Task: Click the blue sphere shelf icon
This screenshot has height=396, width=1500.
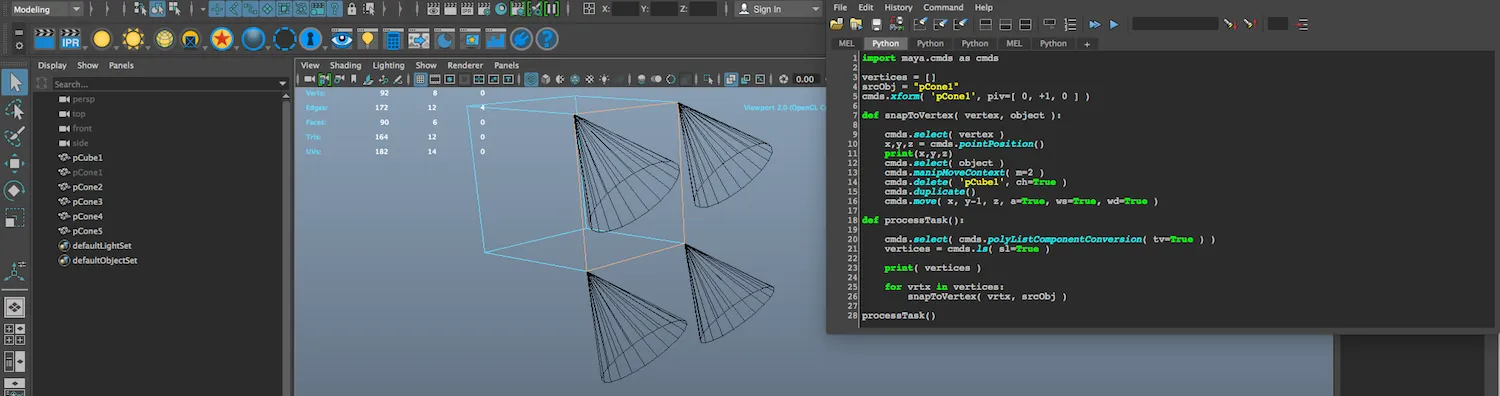Action: (253, 40)
